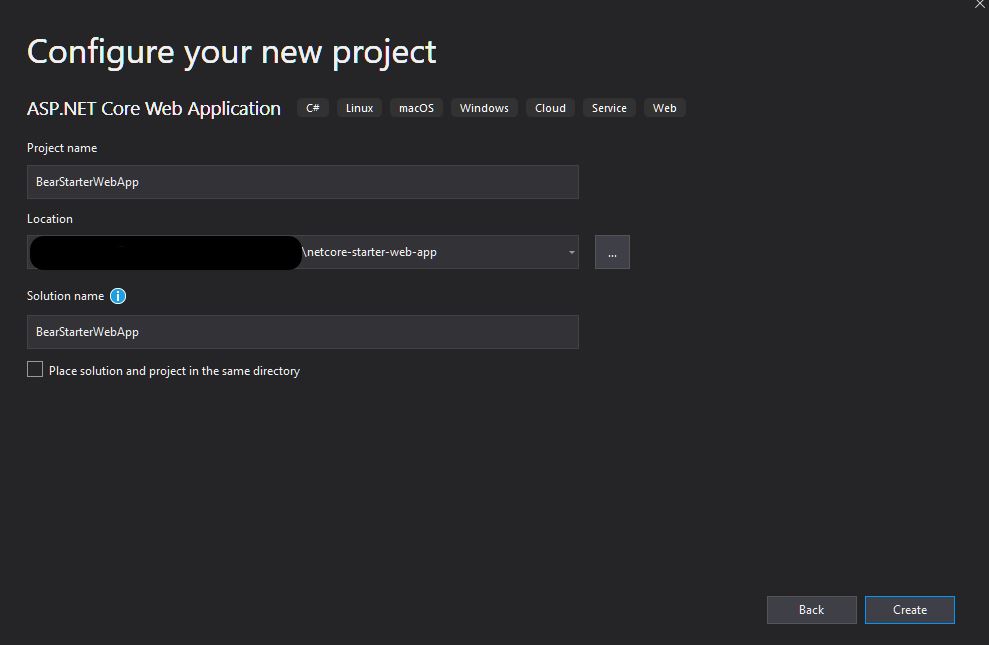The width and height of the screenshot is (989, 645).
Task: Click the Cloud project type tag
Action: (x=550, y=108)
